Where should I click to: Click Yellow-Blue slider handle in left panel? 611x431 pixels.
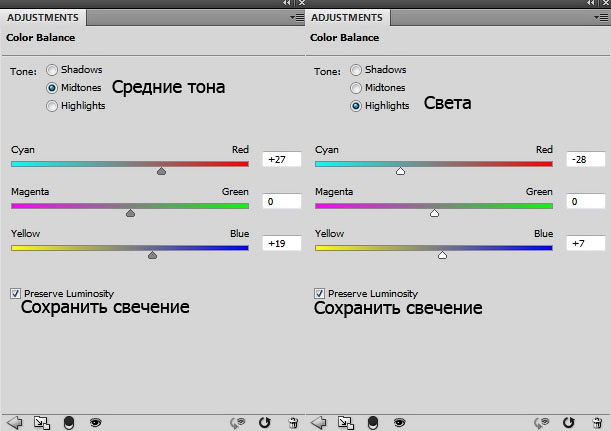pyautogui.click(x=152, y=255)
